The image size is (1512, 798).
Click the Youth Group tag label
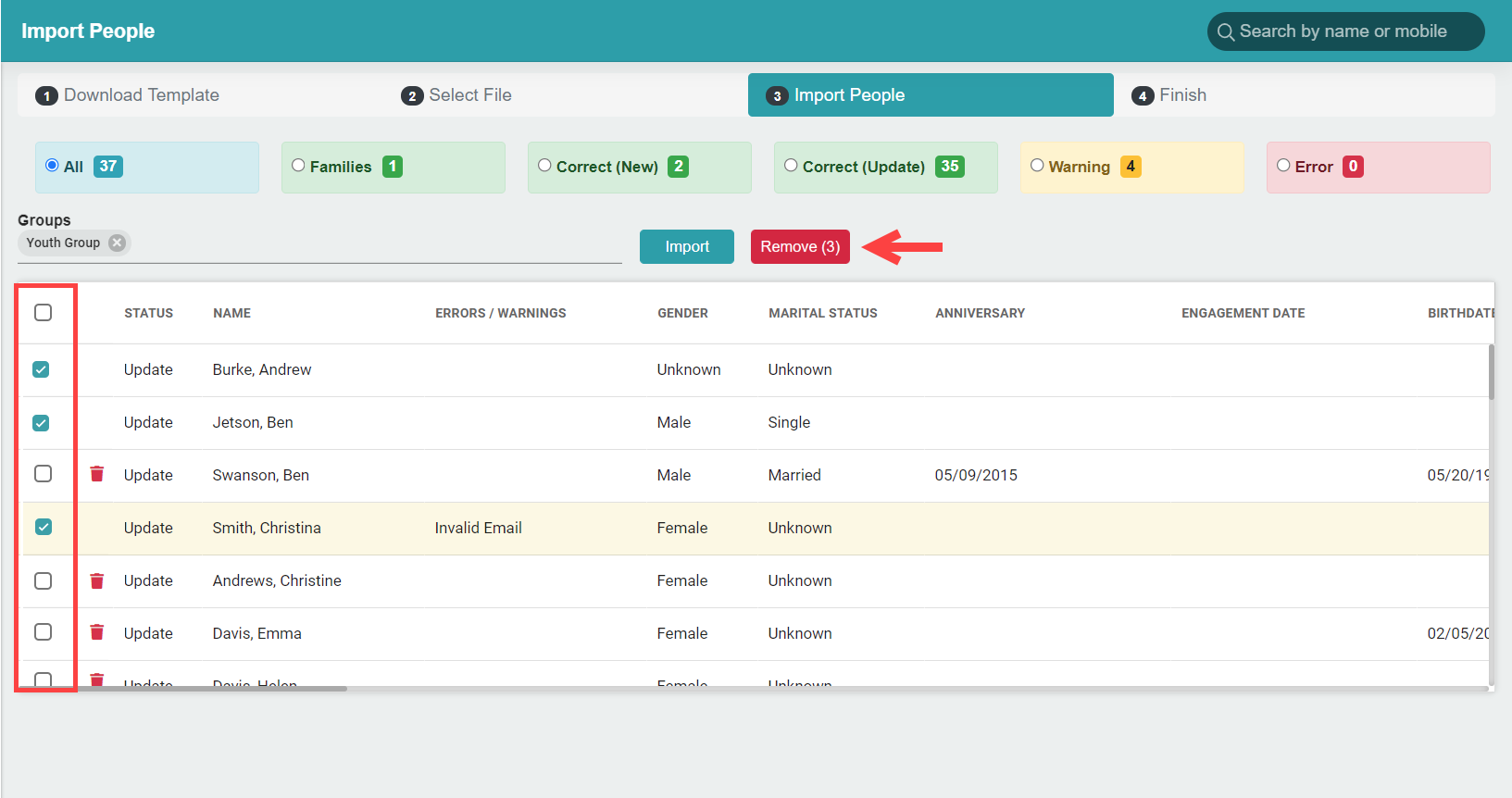pyautogui.click(x=63, y=243)
